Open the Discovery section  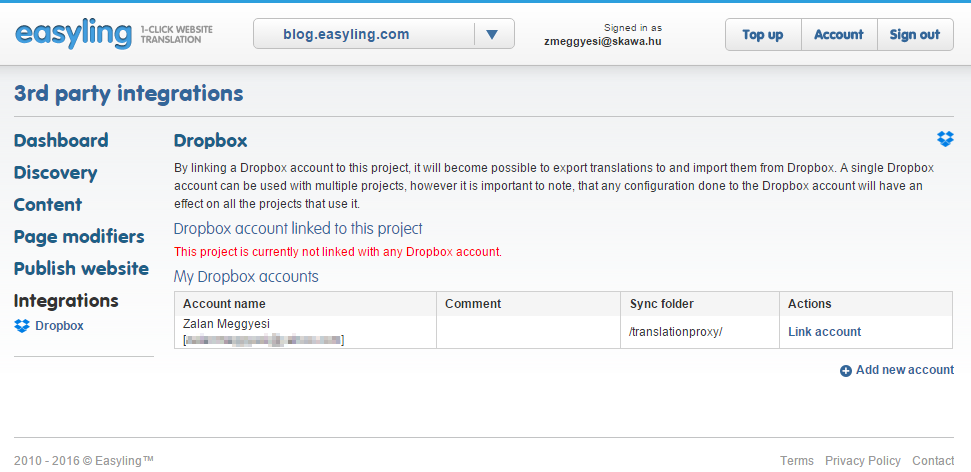click(x=55, y=173)
